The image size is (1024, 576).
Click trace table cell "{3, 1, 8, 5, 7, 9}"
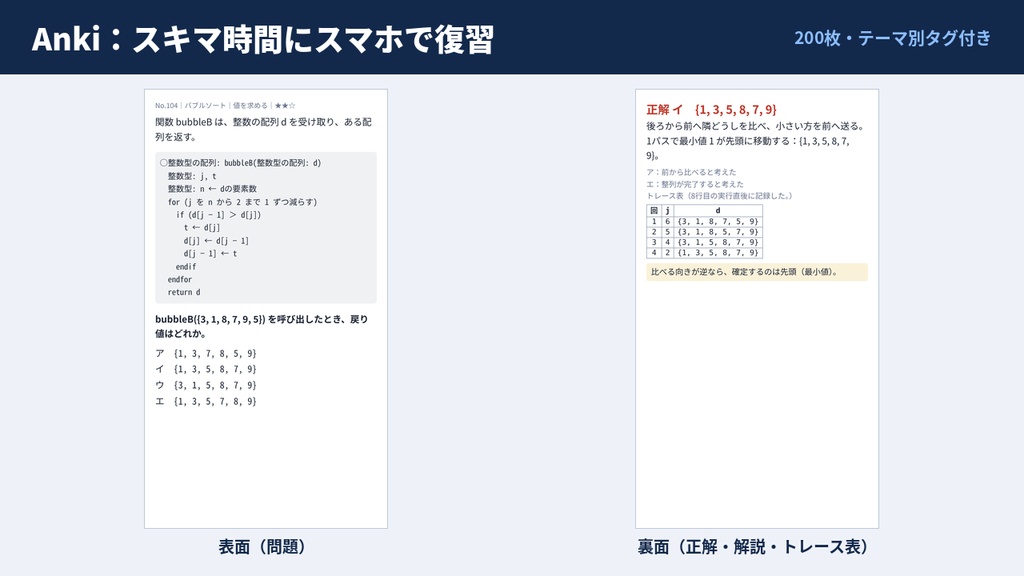tap(718, 232)
